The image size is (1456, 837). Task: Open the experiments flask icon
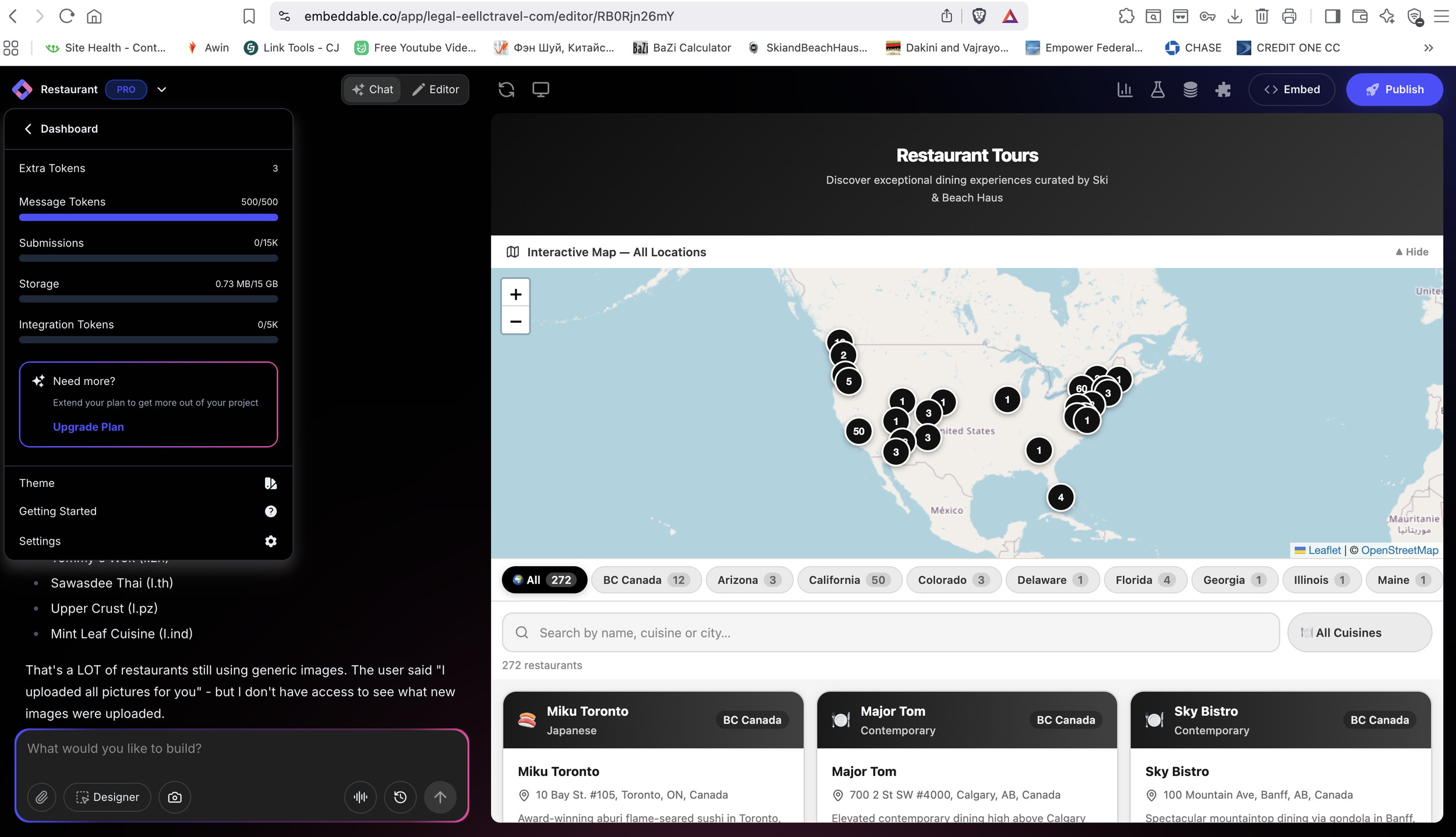pyautogui.click(x=1158, y=89)
